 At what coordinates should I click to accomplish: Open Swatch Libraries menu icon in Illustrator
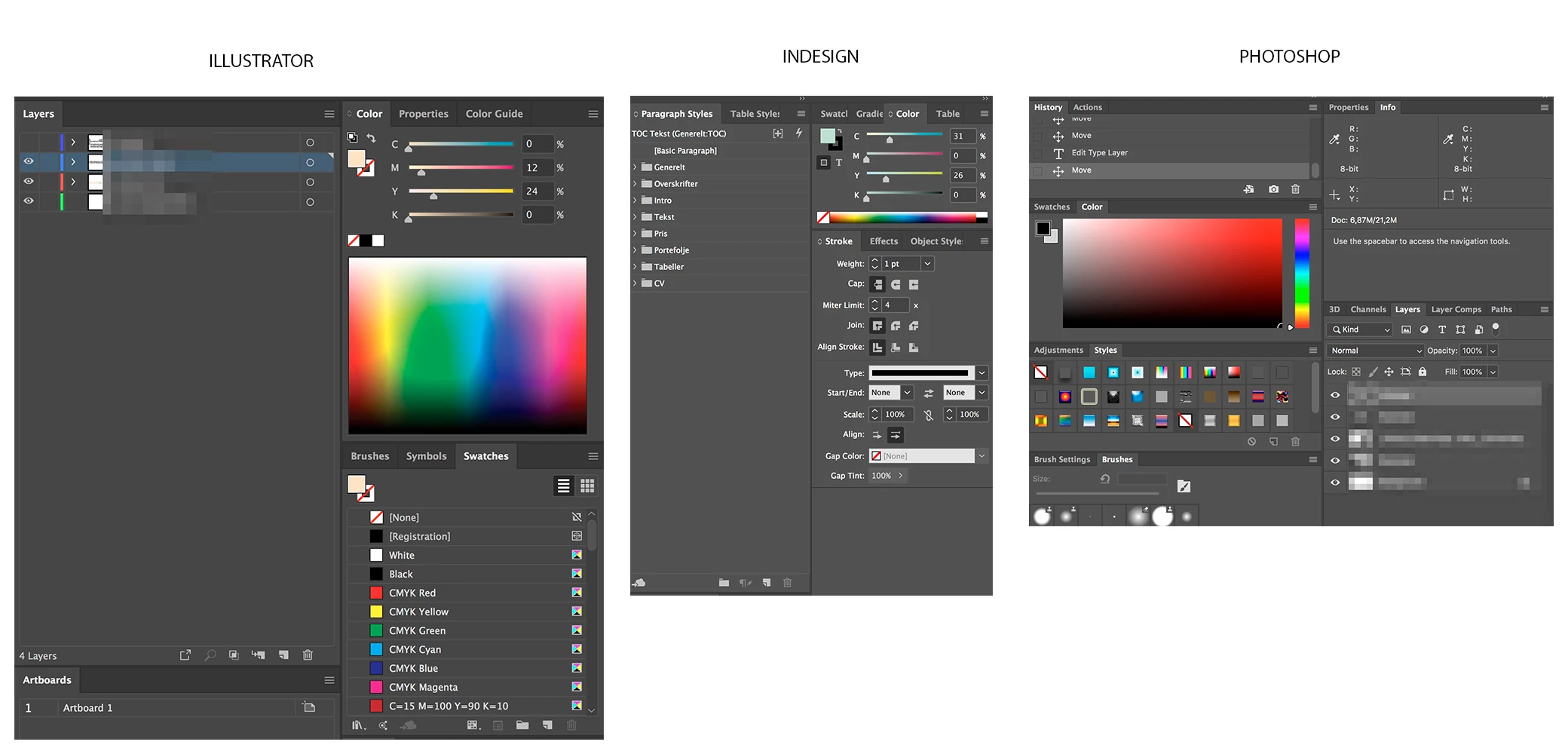pos(359,725)
